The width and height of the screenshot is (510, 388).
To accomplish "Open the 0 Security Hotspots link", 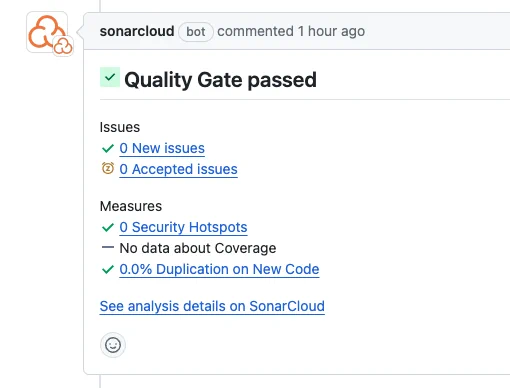I will (183, 227).
